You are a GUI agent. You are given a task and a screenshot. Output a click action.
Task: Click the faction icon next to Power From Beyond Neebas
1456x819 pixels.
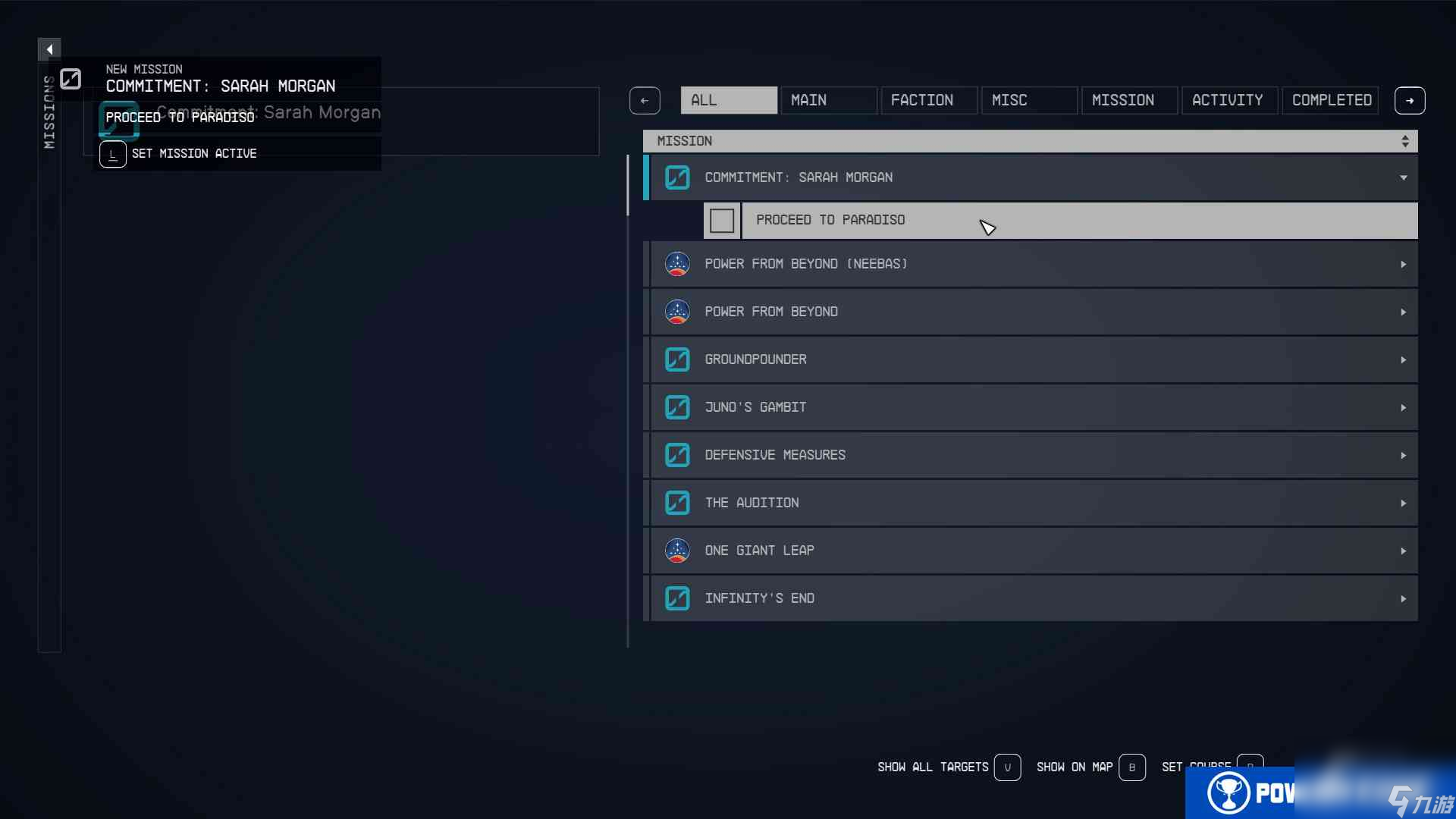[x=676, y=263]
